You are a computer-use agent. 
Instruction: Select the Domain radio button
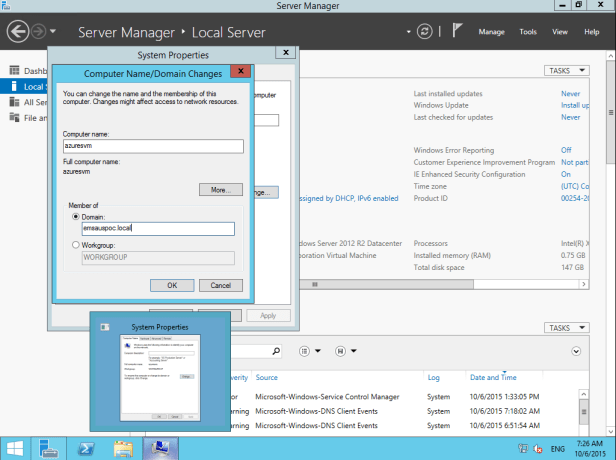tap(75, 216)
